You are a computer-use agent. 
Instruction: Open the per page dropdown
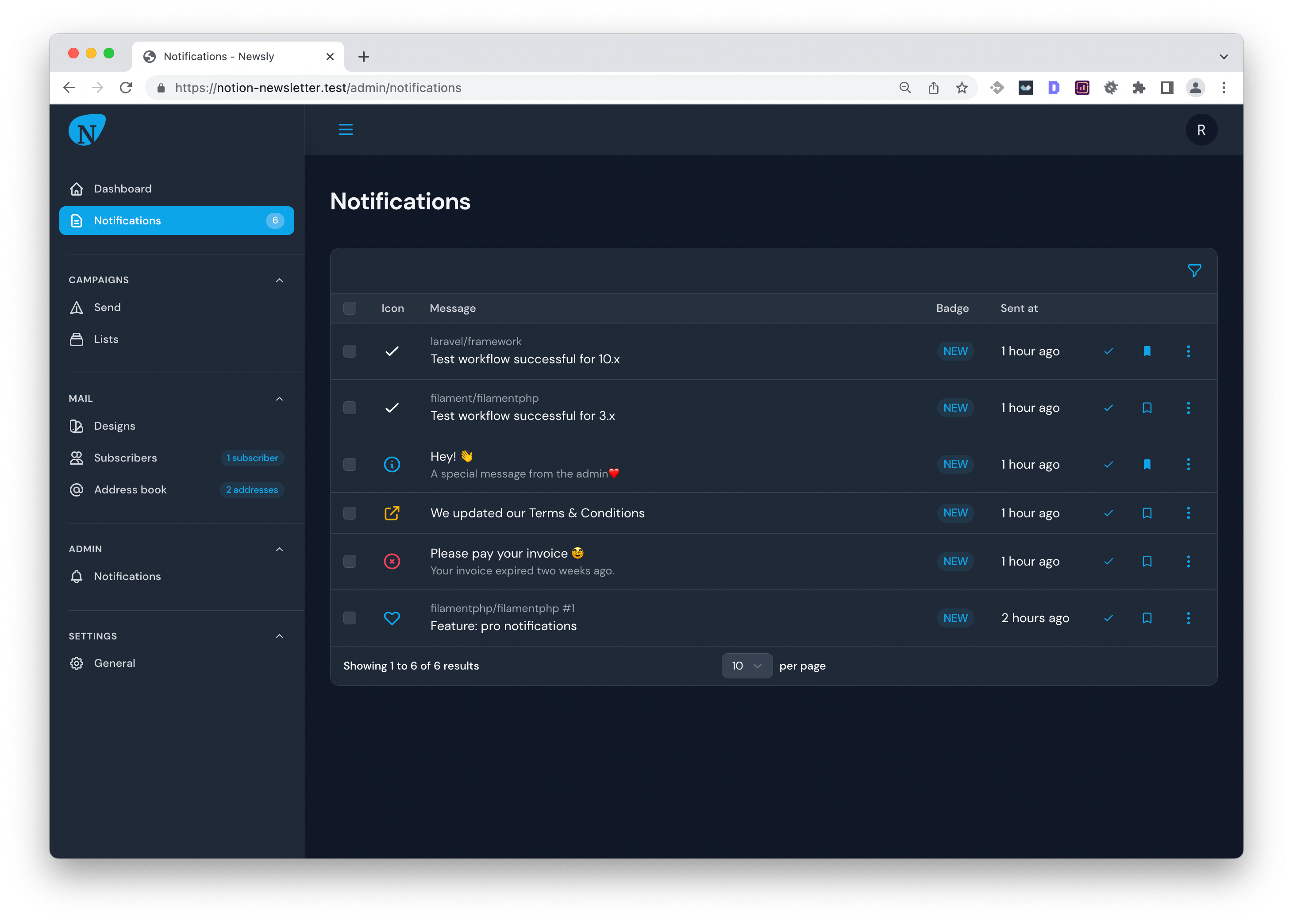747,665
